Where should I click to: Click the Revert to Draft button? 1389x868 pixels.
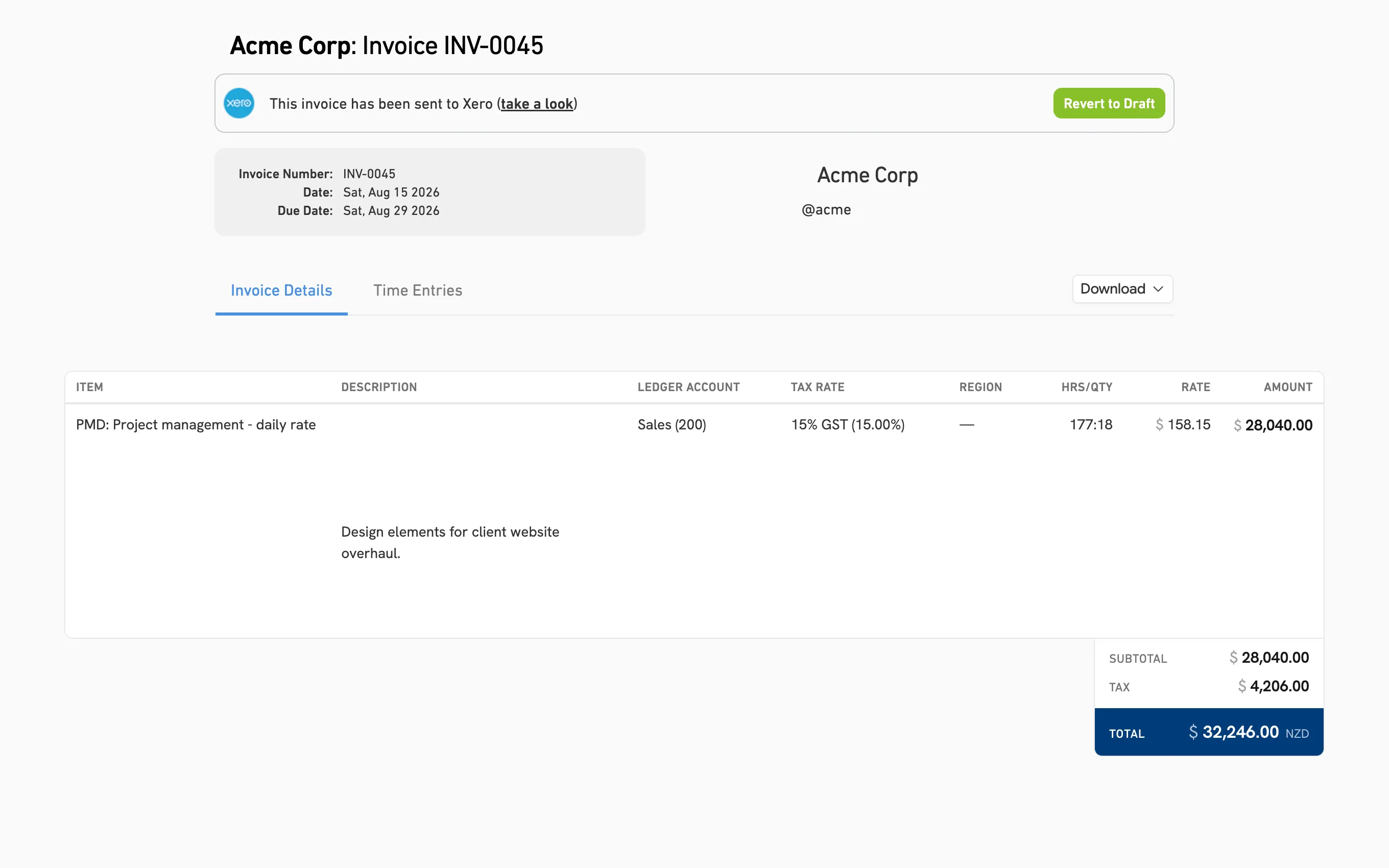tap(1109, 103)
